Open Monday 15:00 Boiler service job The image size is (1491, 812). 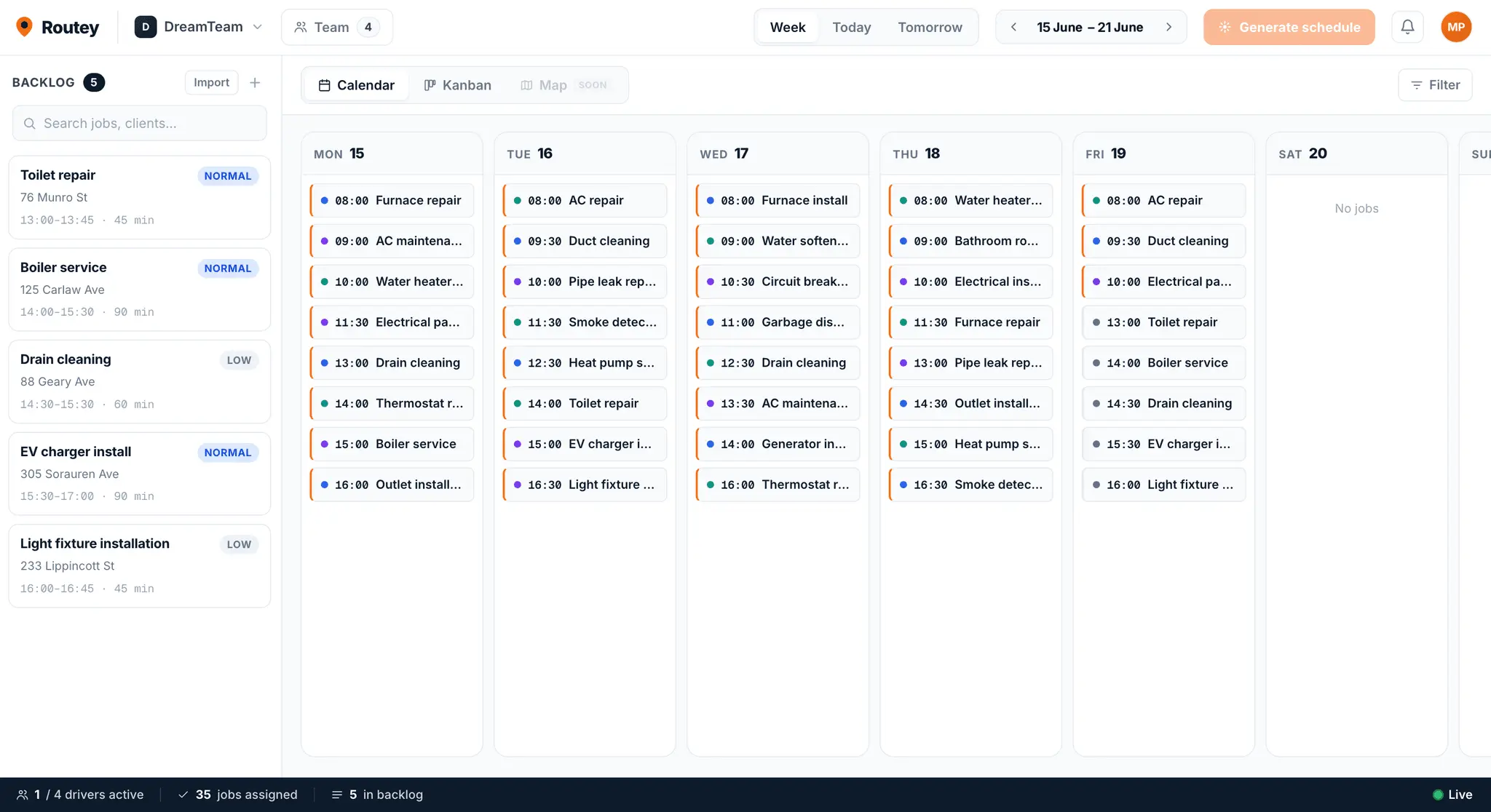392,444
